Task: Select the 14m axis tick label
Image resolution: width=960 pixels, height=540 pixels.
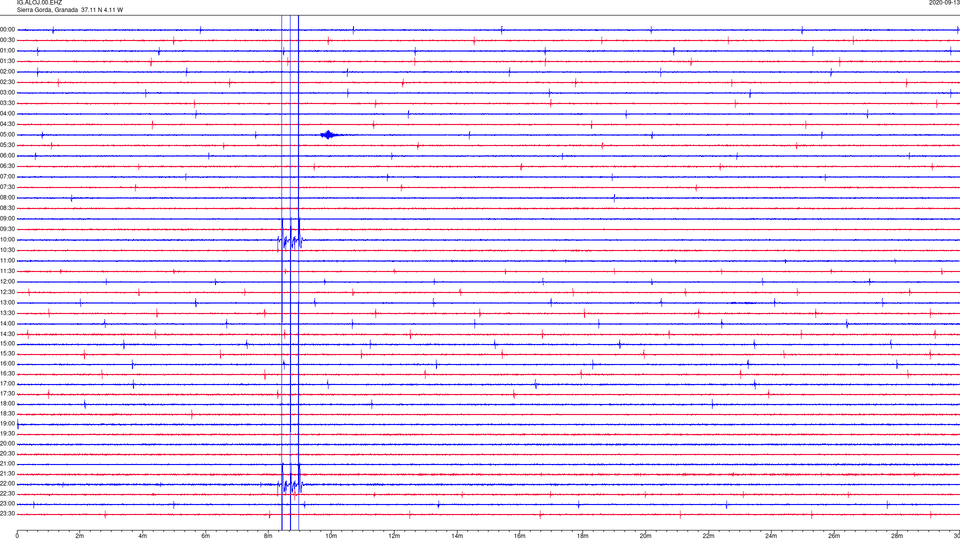Action: (x=457, y=536)
